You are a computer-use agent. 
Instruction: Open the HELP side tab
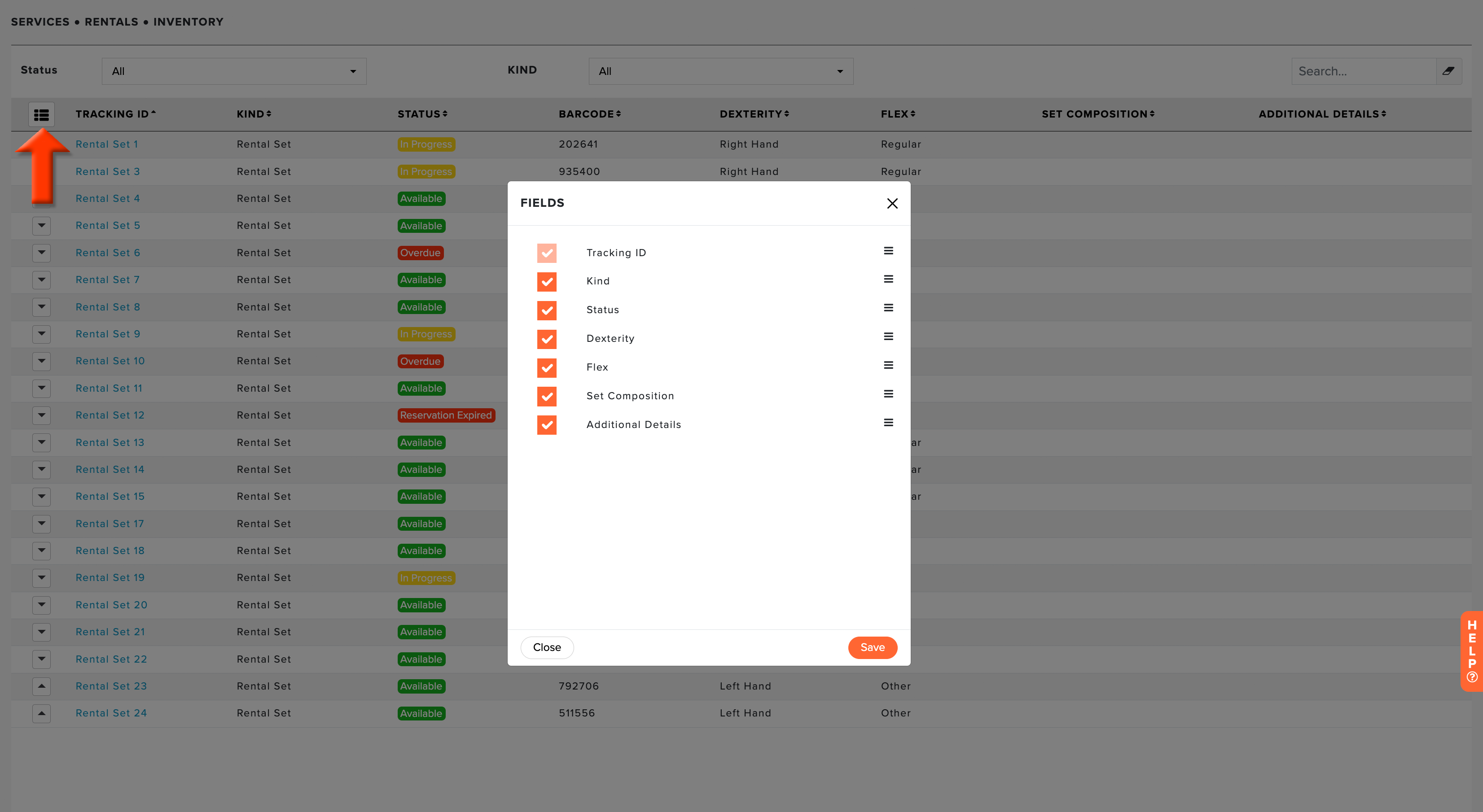[x=1471, y=651]
